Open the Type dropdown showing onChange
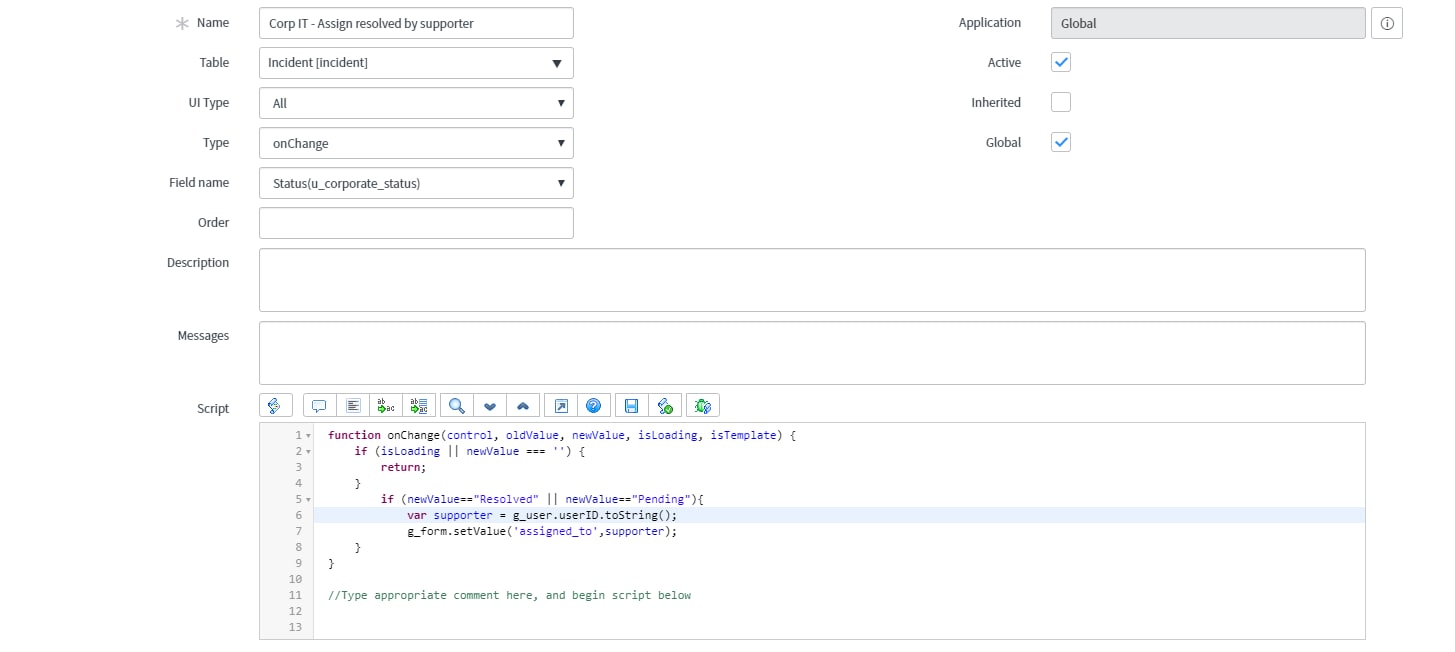 pos(416,143)
